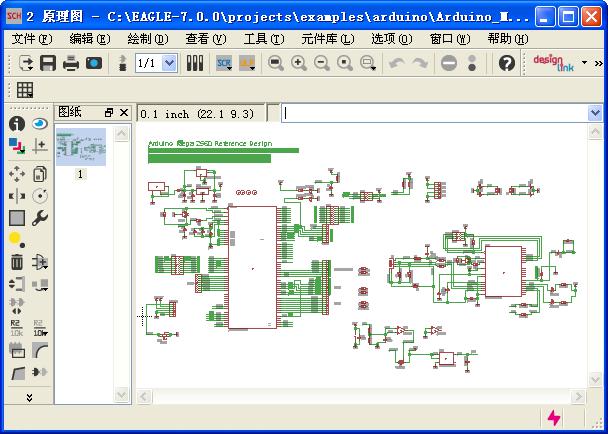
Task: Expand the command line history dropdown
Action: point(594,114)
